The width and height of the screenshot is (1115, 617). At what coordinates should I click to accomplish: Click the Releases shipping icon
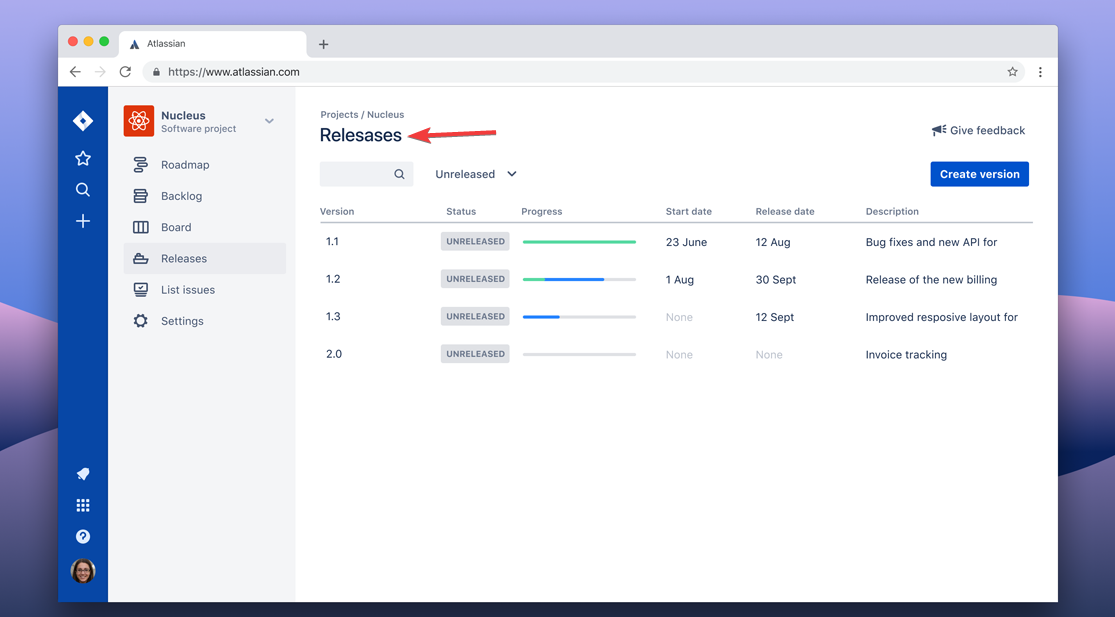click(x=140, y=258)
